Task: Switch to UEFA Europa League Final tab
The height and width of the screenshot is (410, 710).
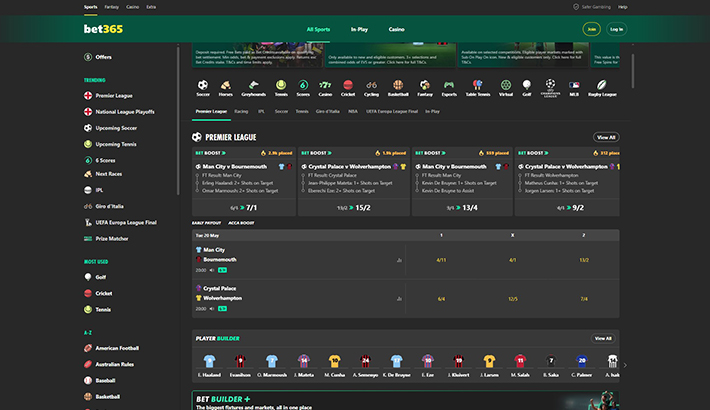Action: click(x=392, y=111)
